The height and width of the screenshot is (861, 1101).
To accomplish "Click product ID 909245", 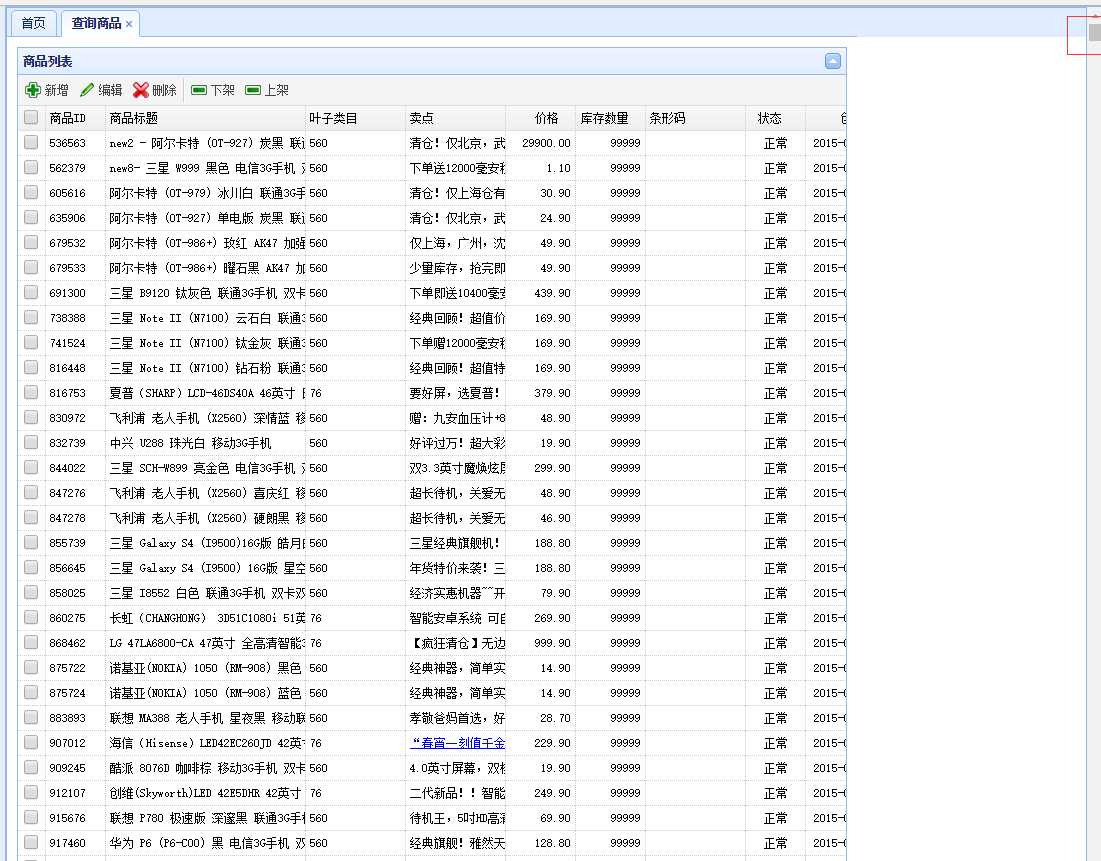I will [67, 768].
